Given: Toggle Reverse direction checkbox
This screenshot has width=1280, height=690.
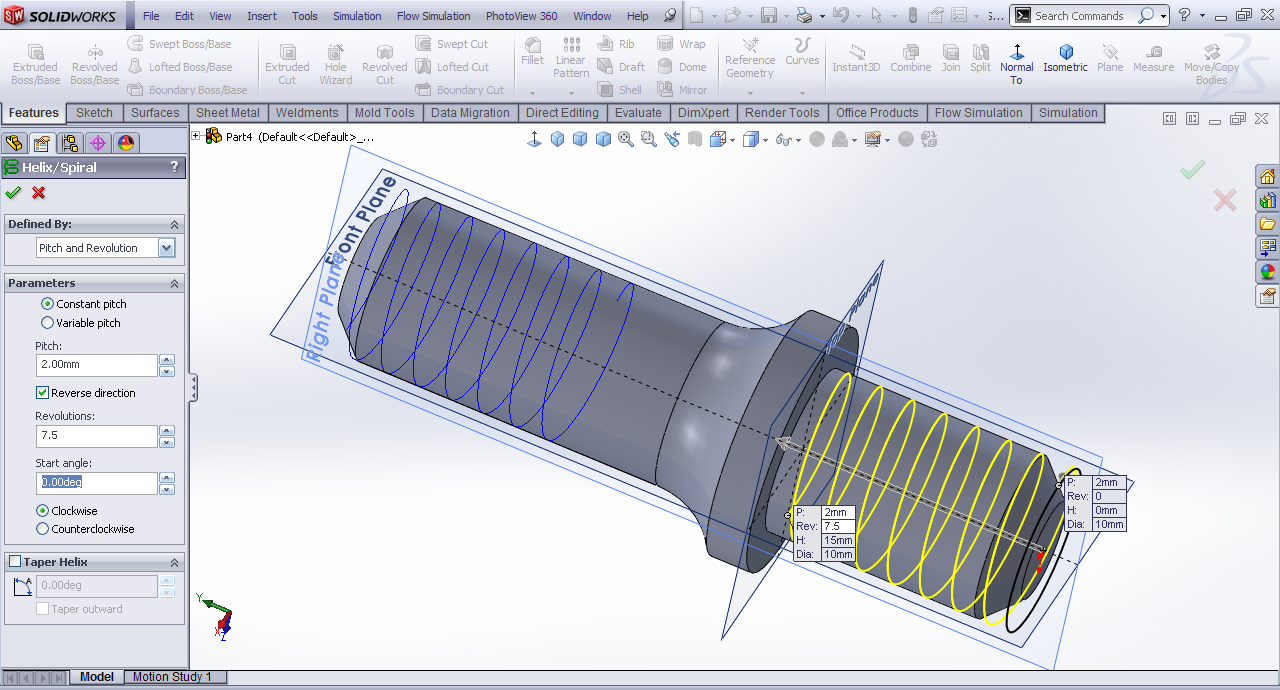Looking at the screenshot, I should pos(43,393).
